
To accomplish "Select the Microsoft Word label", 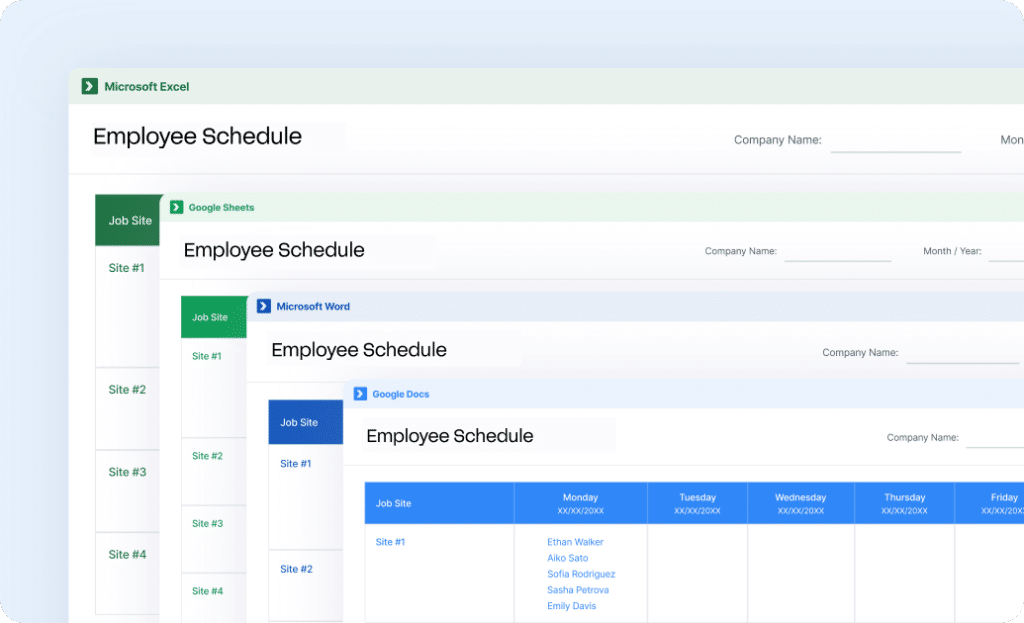I will [x=313, y=306].
